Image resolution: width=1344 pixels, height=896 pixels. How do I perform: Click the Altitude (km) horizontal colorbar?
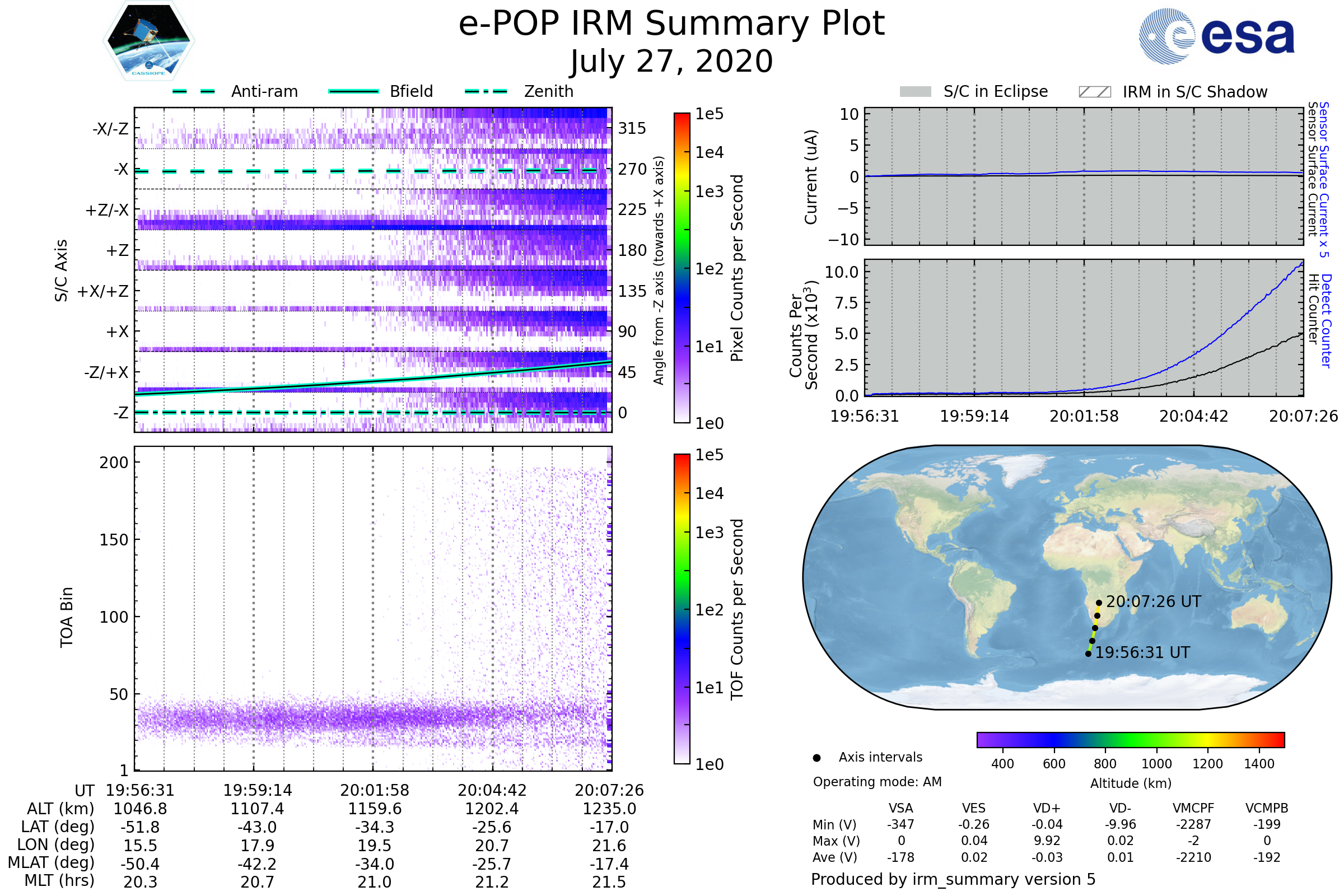pyautogui.click(x=1130, y=739)
